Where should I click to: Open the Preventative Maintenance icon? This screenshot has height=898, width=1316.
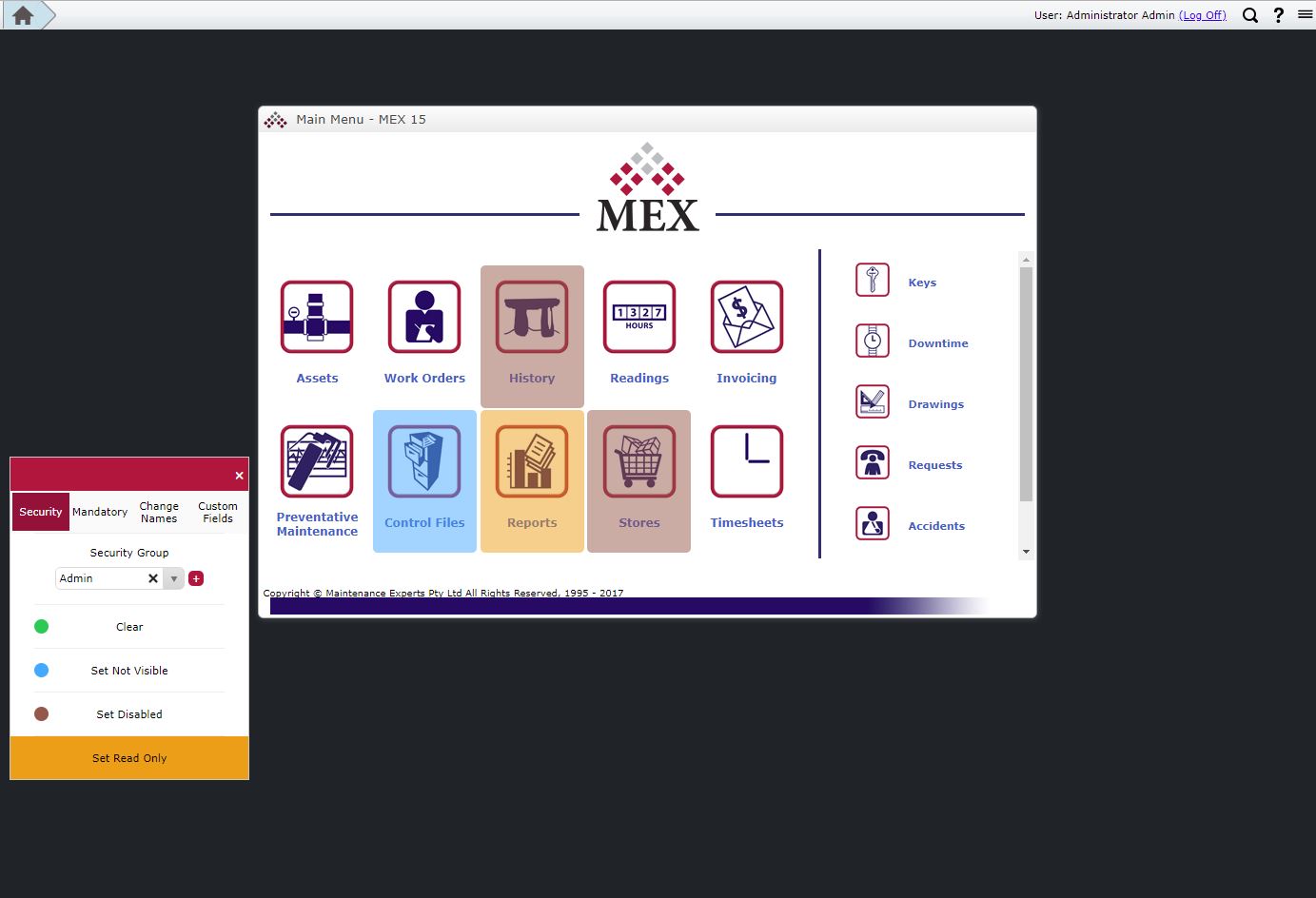317,461
